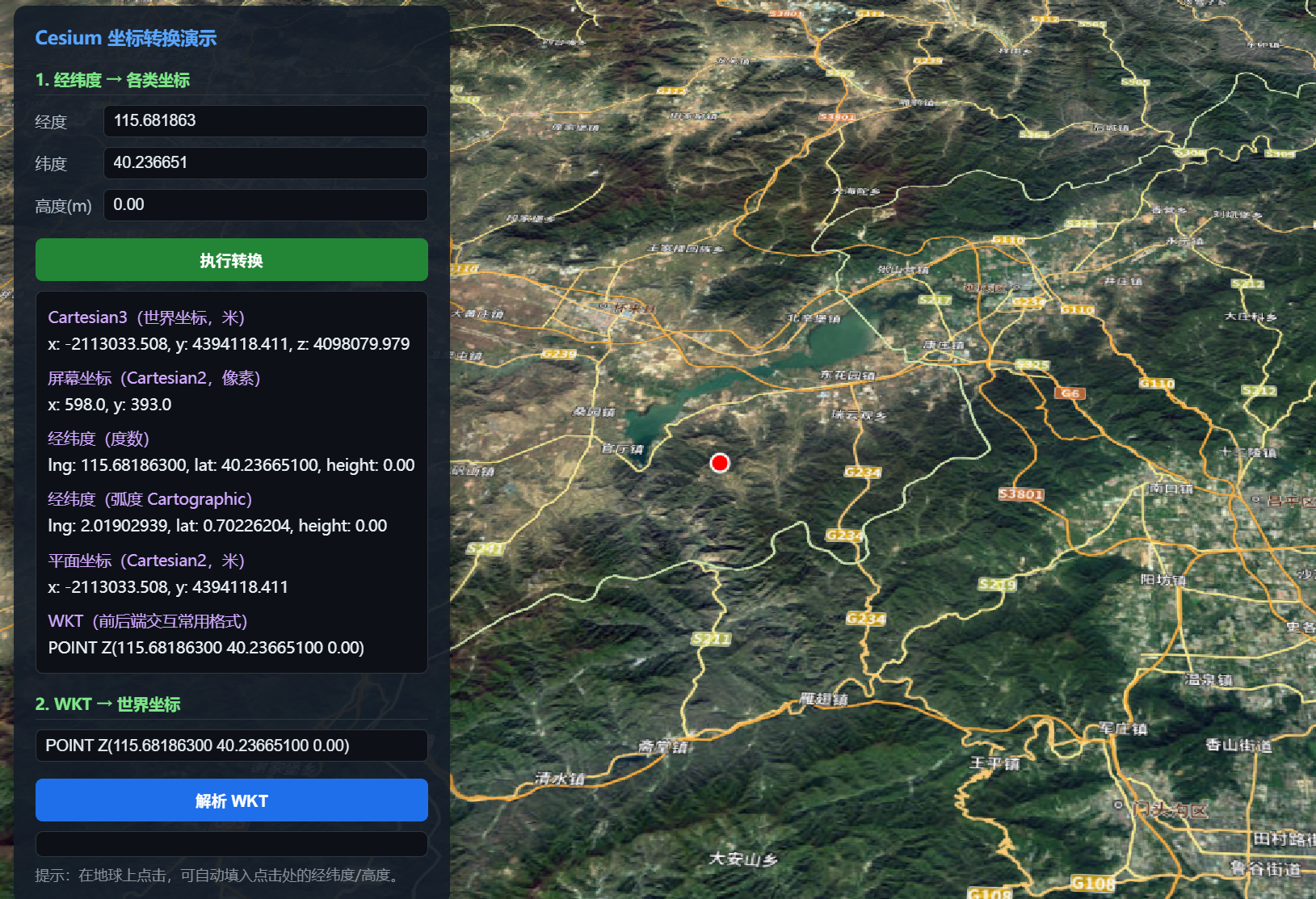
Task: Click the WKT text input field
Action: pyautogui.click(x=232, y=746)
